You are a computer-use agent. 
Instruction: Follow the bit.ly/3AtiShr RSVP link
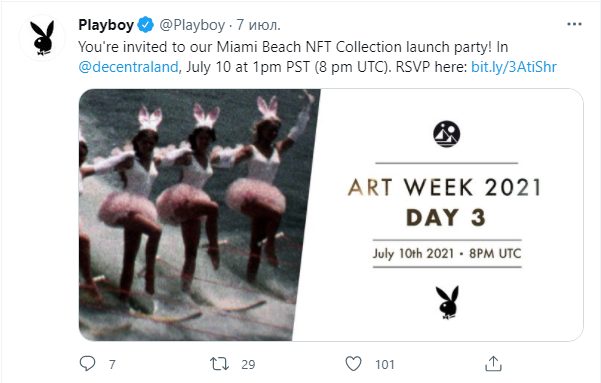(514, 67)
